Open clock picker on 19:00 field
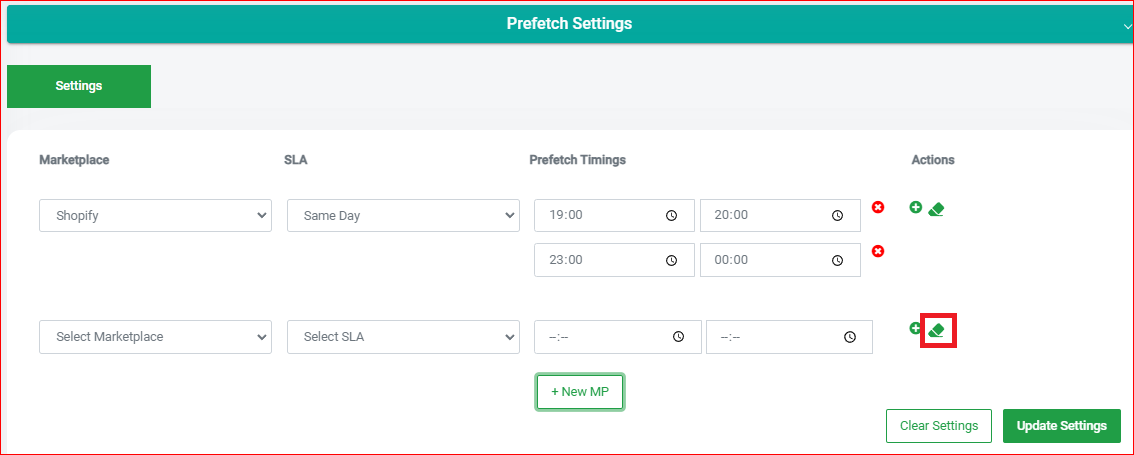 point(671,216)
